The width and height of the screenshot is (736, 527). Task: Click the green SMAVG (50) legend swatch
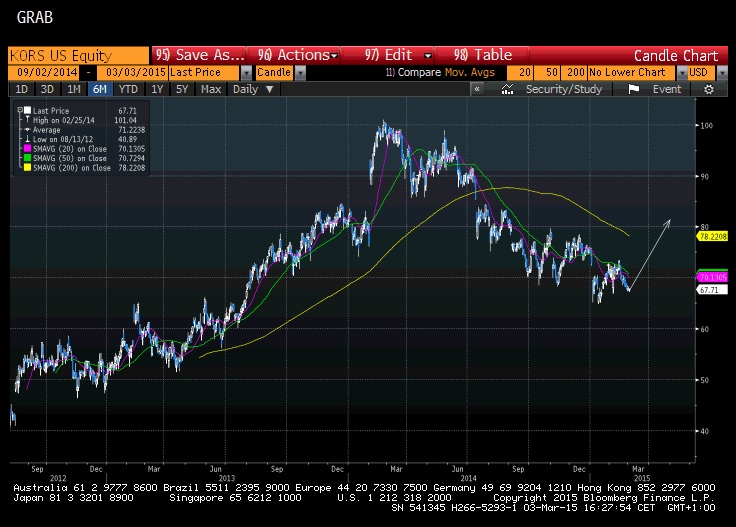[27, 158]
